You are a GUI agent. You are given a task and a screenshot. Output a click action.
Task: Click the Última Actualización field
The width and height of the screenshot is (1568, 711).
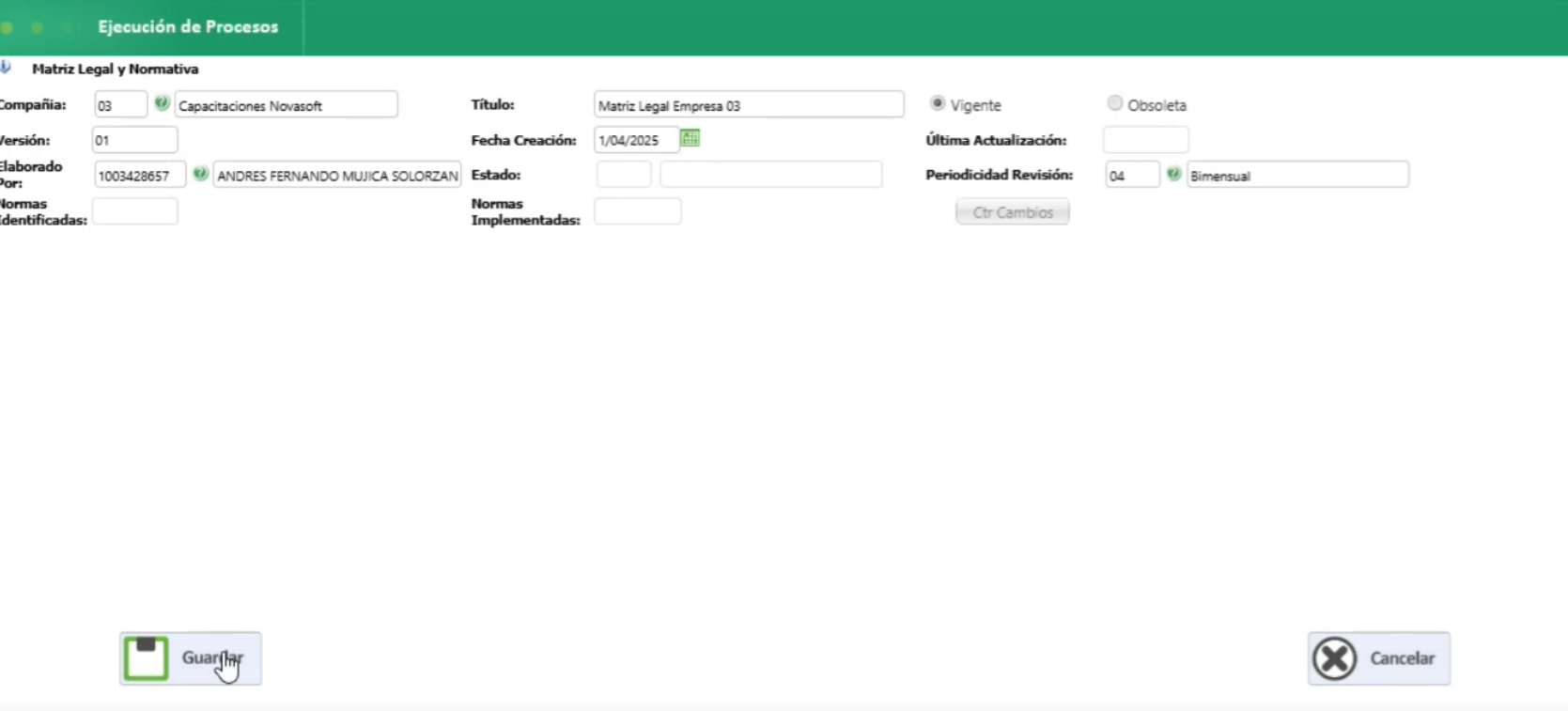tap(1146, 140)
